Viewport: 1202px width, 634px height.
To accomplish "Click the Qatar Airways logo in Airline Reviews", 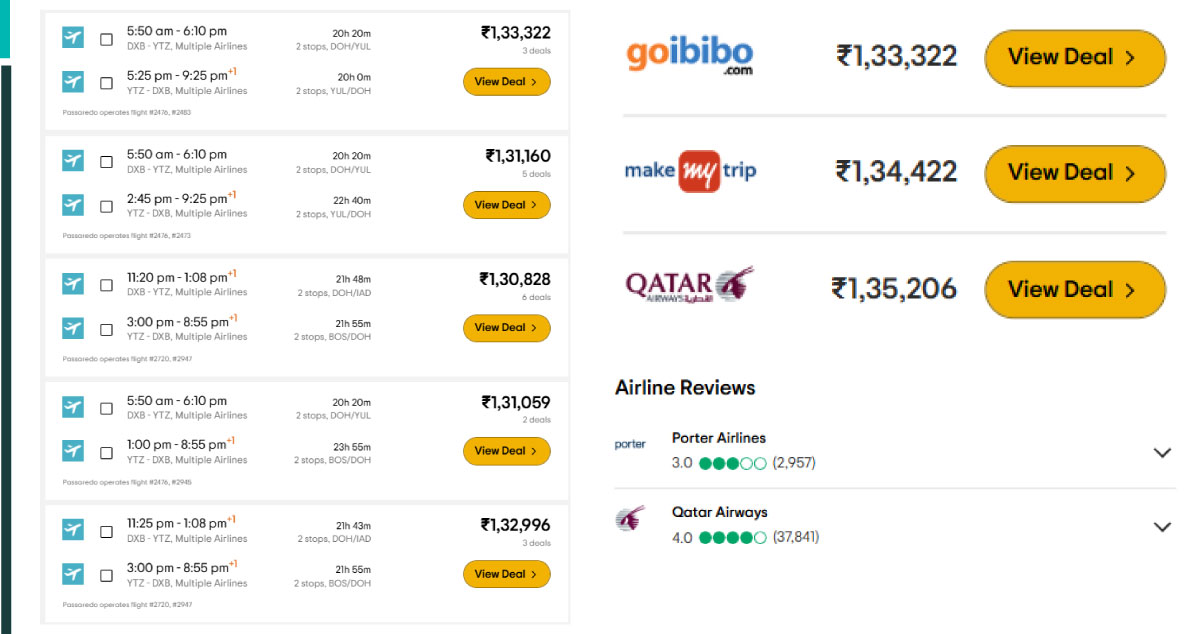I will 629,518.
